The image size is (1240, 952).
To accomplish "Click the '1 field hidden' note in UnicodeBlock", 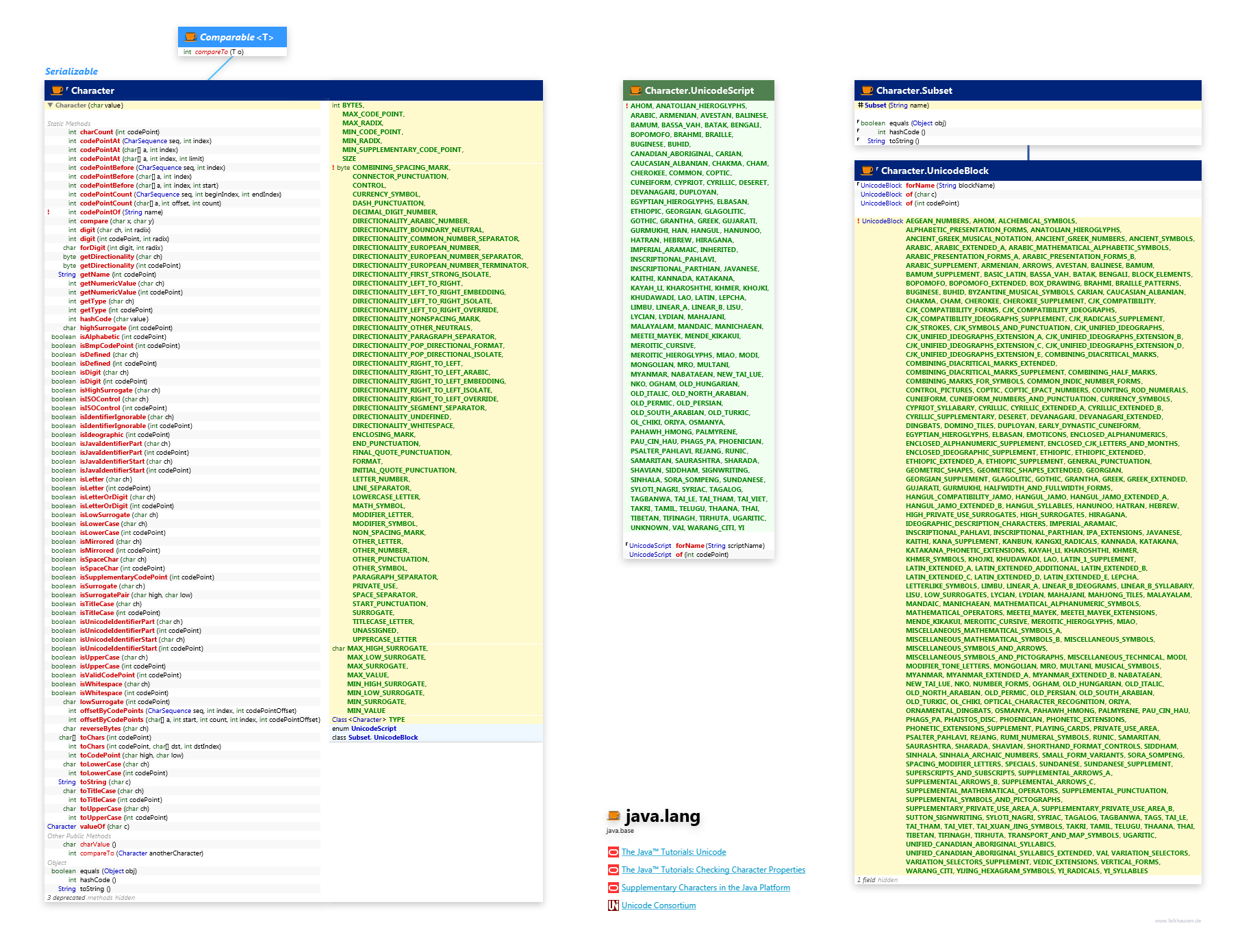I will tap(878, 880).
